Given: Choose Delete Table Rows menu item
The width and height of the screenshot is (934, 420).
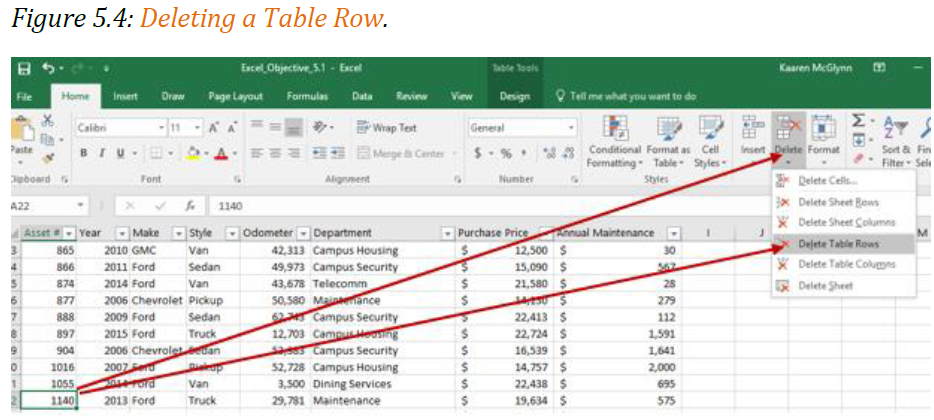Looking at the screenshot, I should pos(843,244).
